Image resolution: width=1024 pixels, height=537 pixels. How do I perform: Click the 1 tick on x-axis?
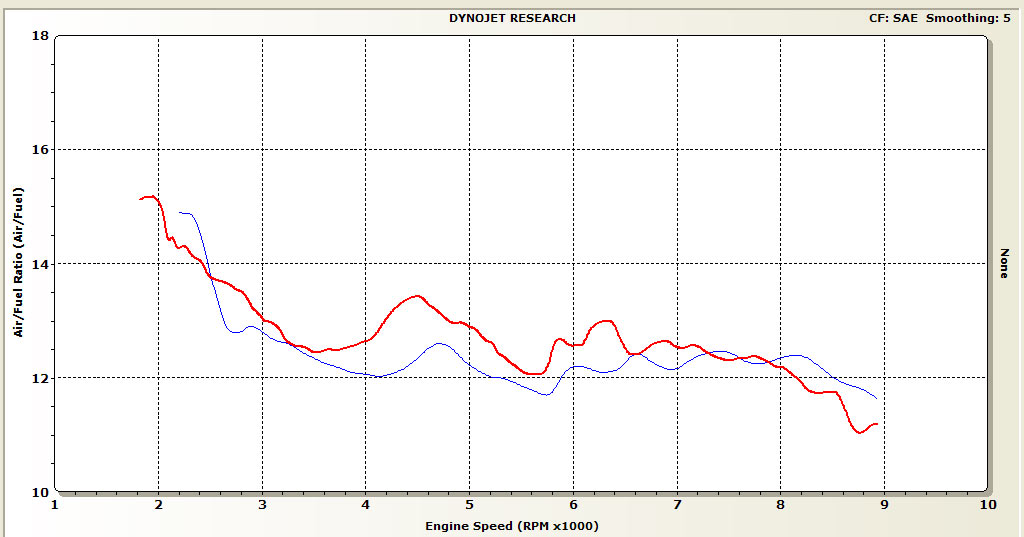[55, 506]
